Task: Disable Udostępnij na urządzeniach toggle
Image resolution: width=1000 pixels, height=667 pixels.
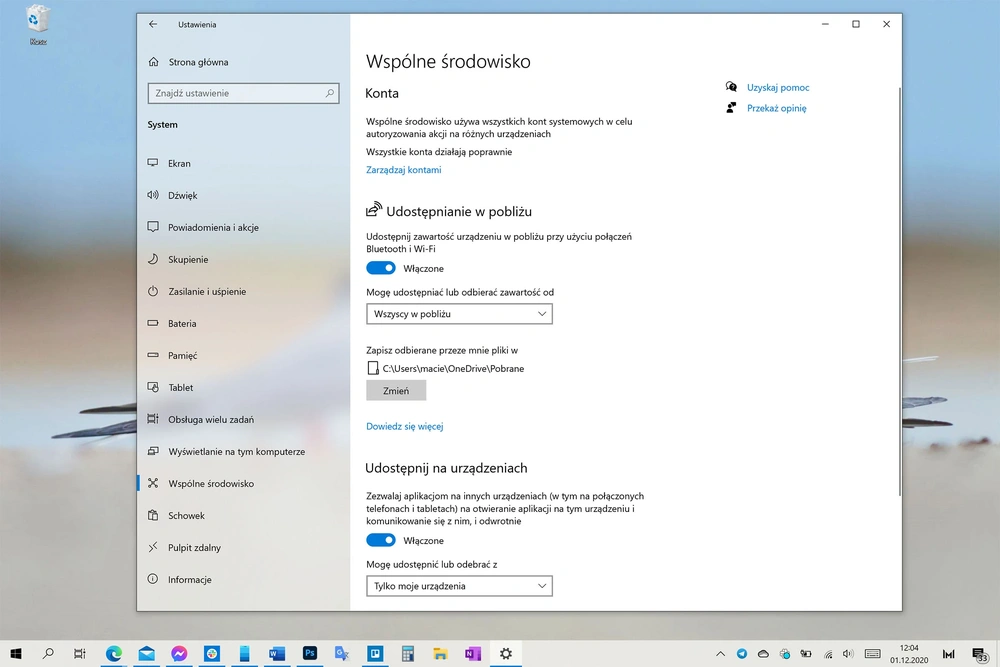Action: point(381,541)
